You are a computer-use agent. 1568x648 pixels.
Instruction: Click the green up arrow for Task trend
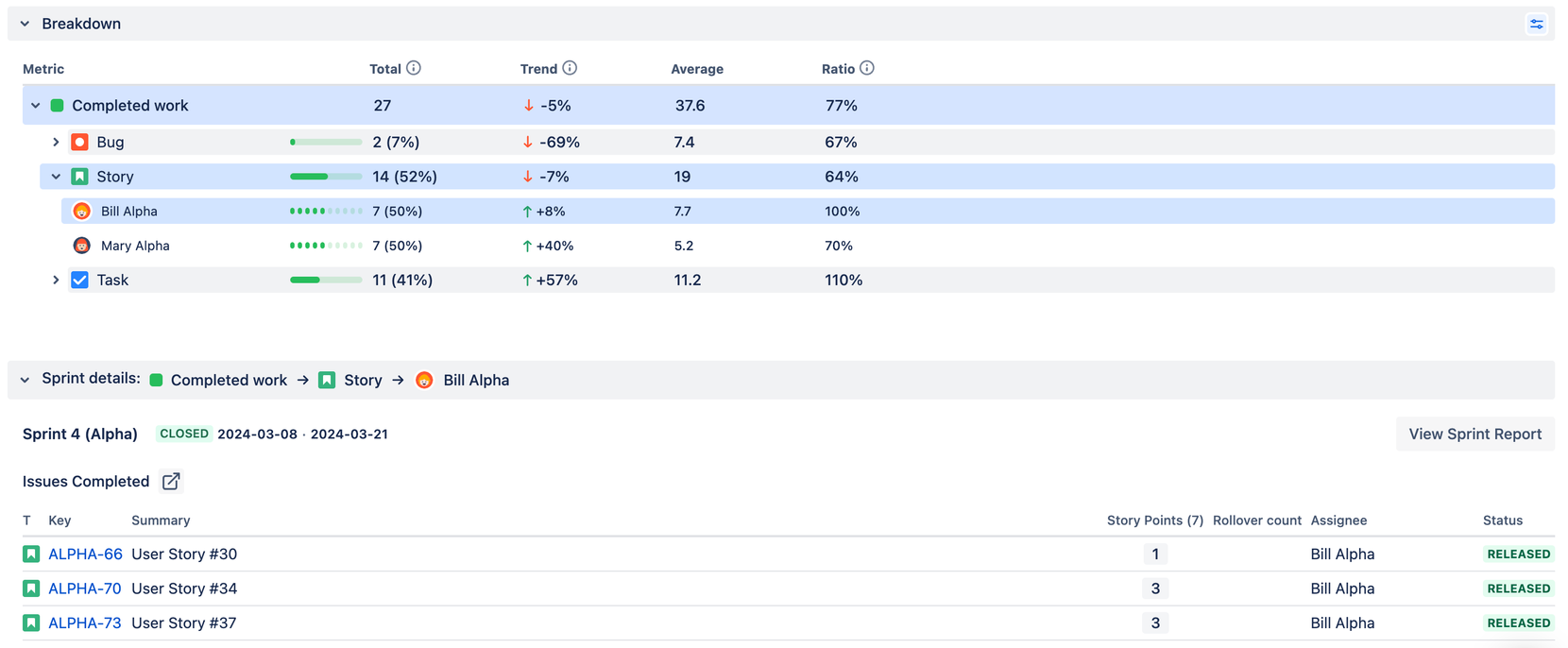[x=527, y=280]
